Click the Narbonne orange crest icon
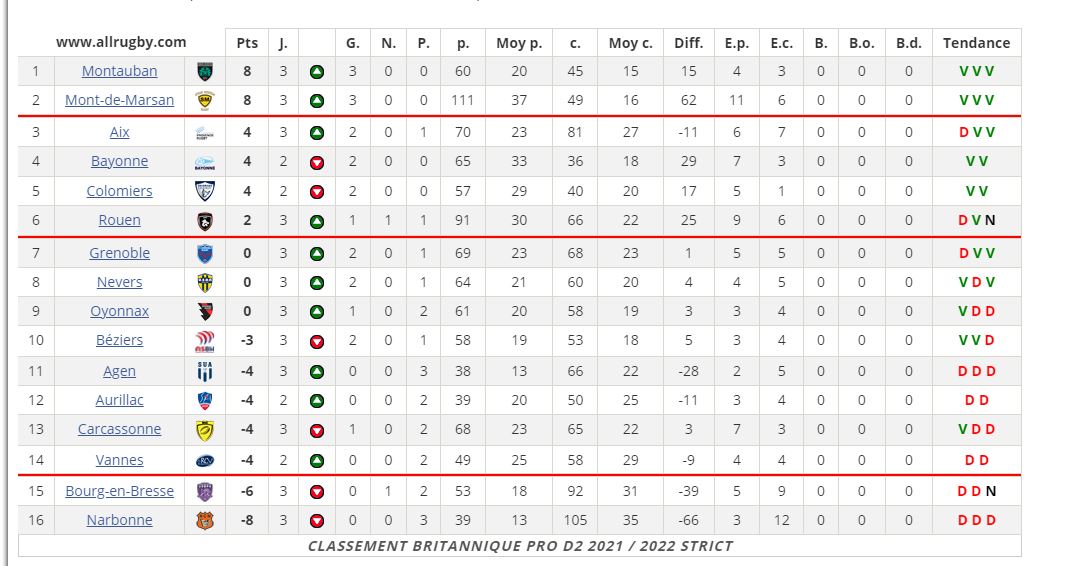 205,521
